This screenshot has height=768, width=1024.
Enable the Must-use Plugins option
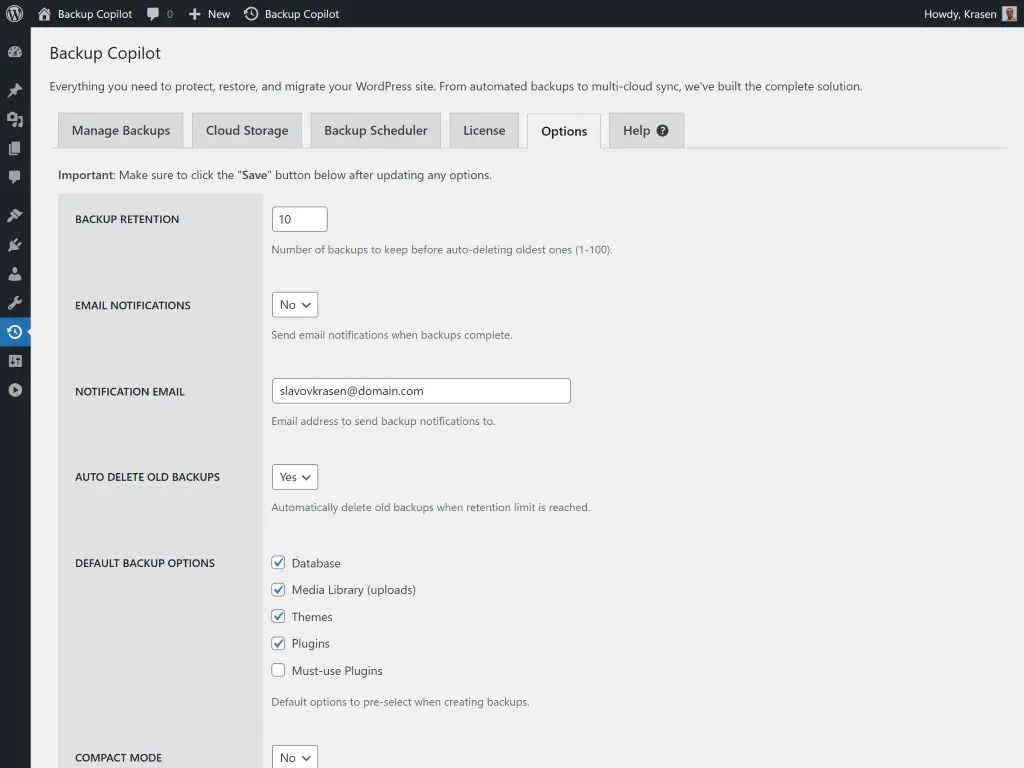278,670
